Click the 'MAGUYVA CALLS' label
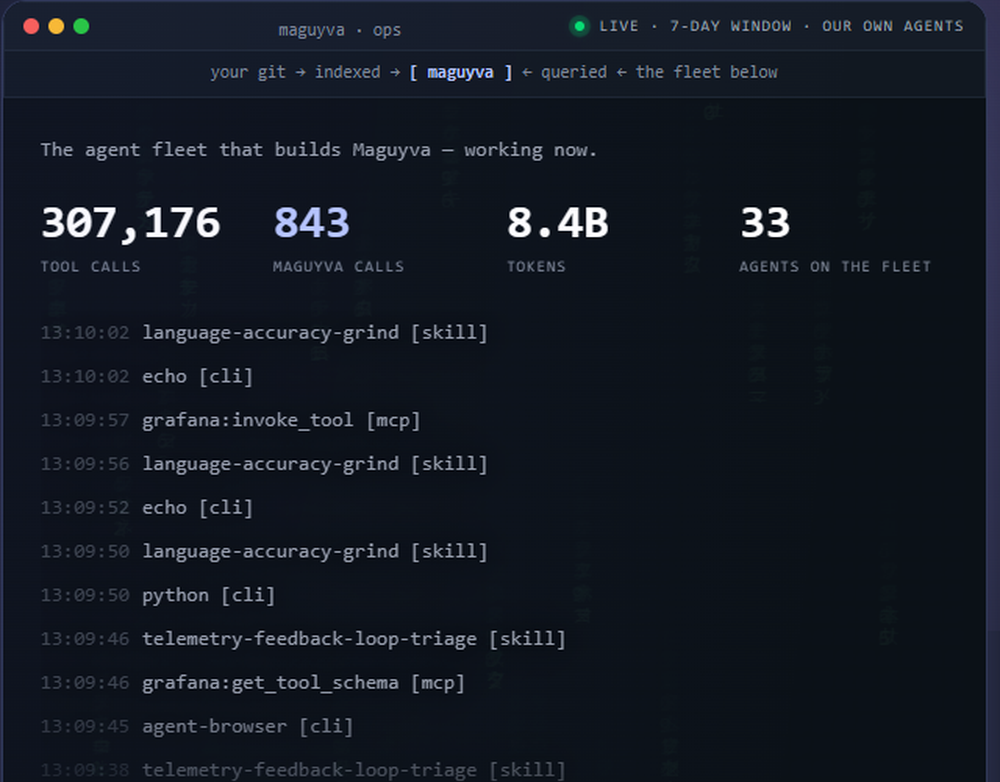Image resolution: width=1000 pixels, height=782 pixels. [339, 267]
